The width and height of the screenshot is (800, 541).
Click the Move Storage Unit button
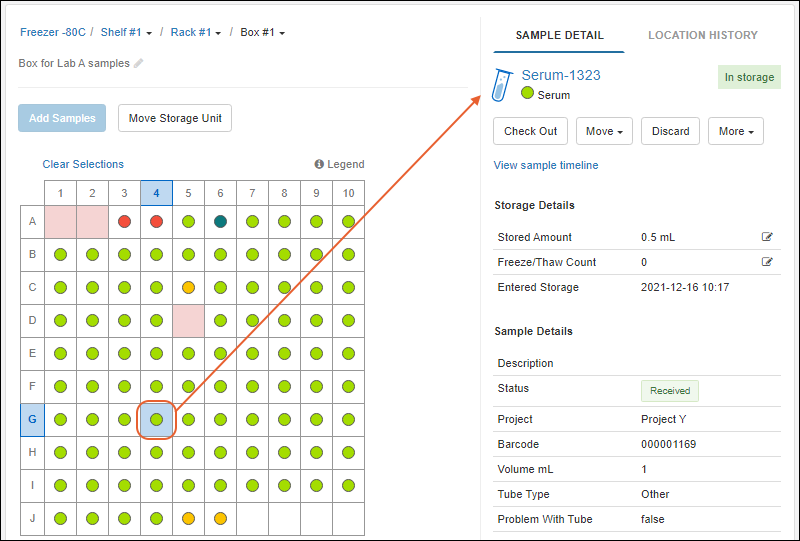click(x=175, y=118)
